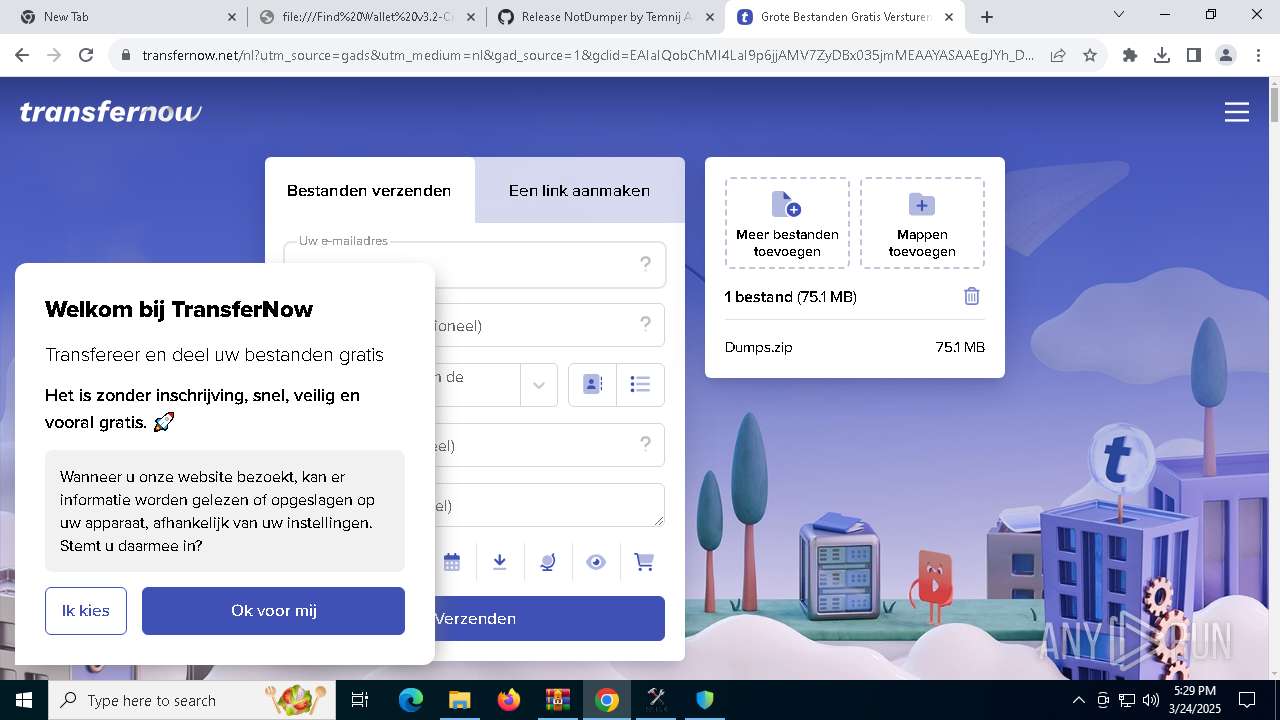Click the Dumps.zip file entry

(854, 347)
